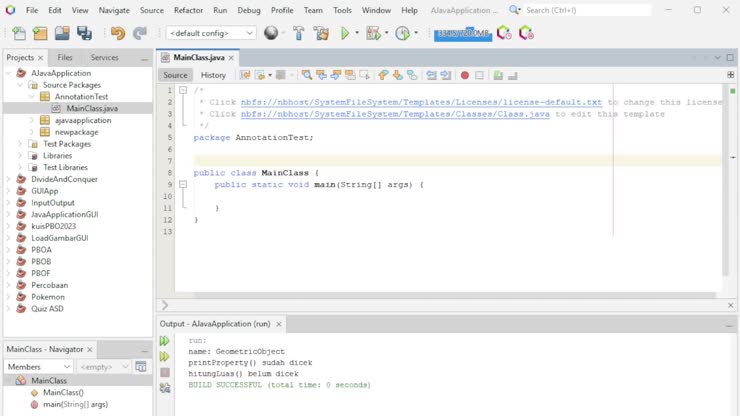Switch to History view button
The height and width of the screenshot is (416, 740).
click(213, 75)
